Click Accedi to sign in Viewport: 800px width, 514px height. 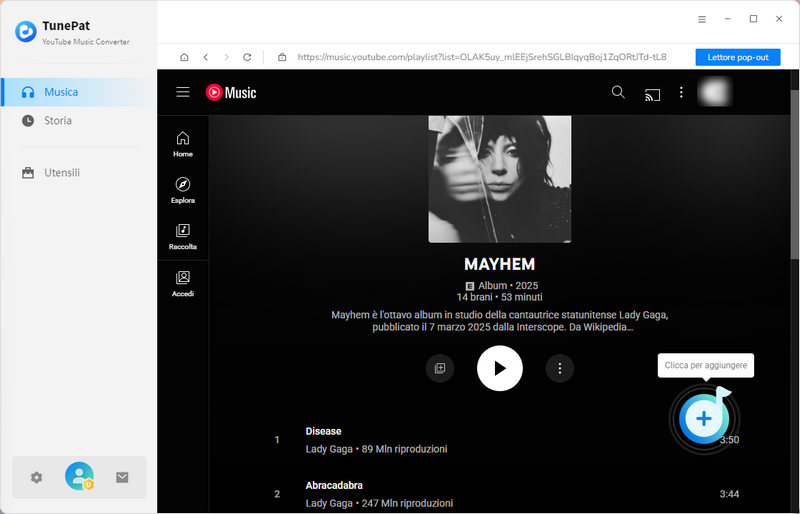(x=183, y=284)
